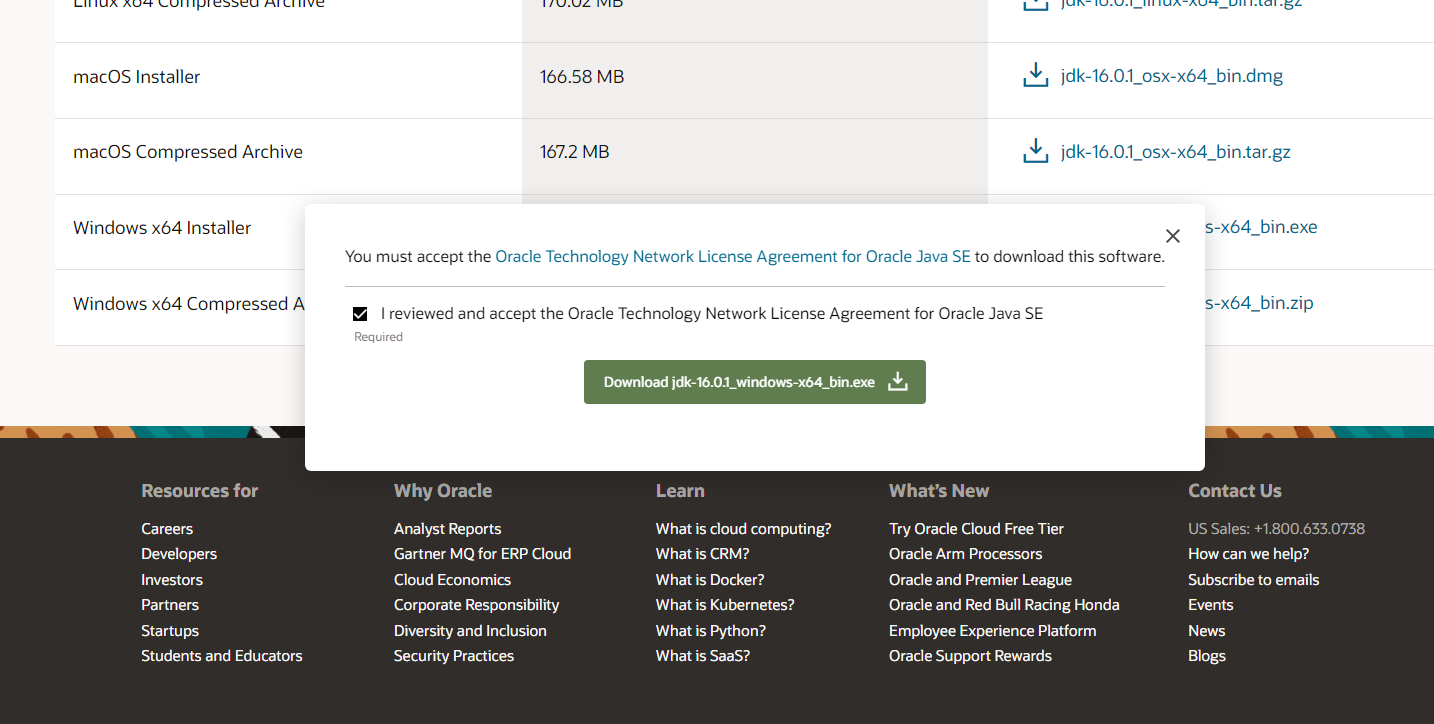Image resolution: width=1434 pixels, height=724 pixels.
Task: Open Oracle Technology Network License Agreement link
Action: 733,256
